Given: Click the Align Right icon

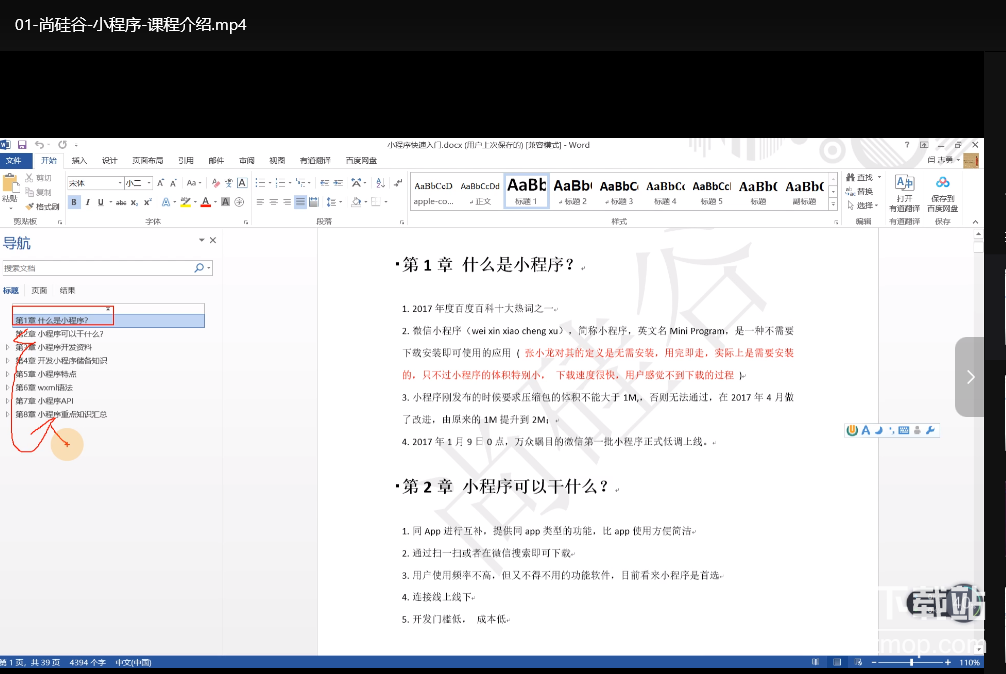Looking at the screenshot, I should [x=287, y=202].
